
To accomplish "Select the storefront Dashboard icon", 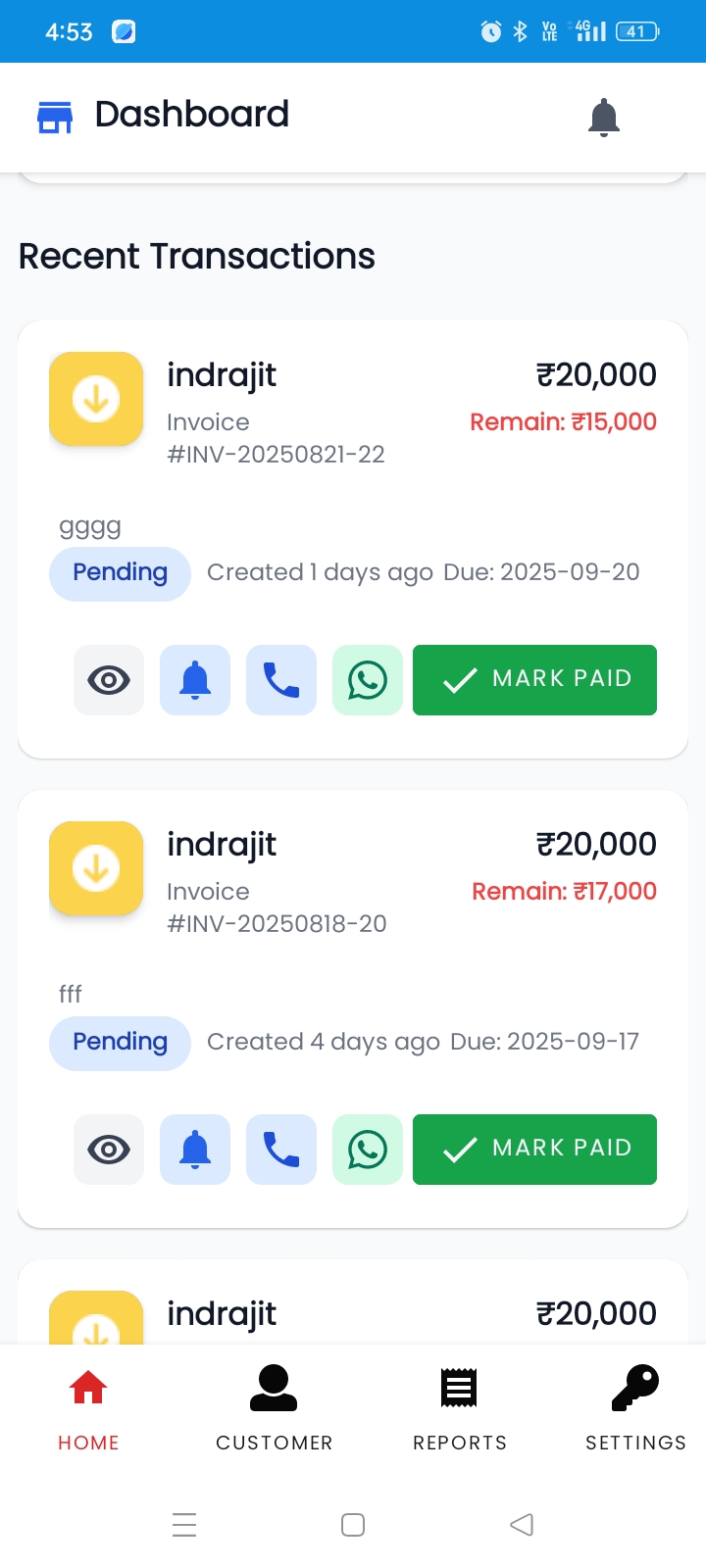I will point(54,115).
